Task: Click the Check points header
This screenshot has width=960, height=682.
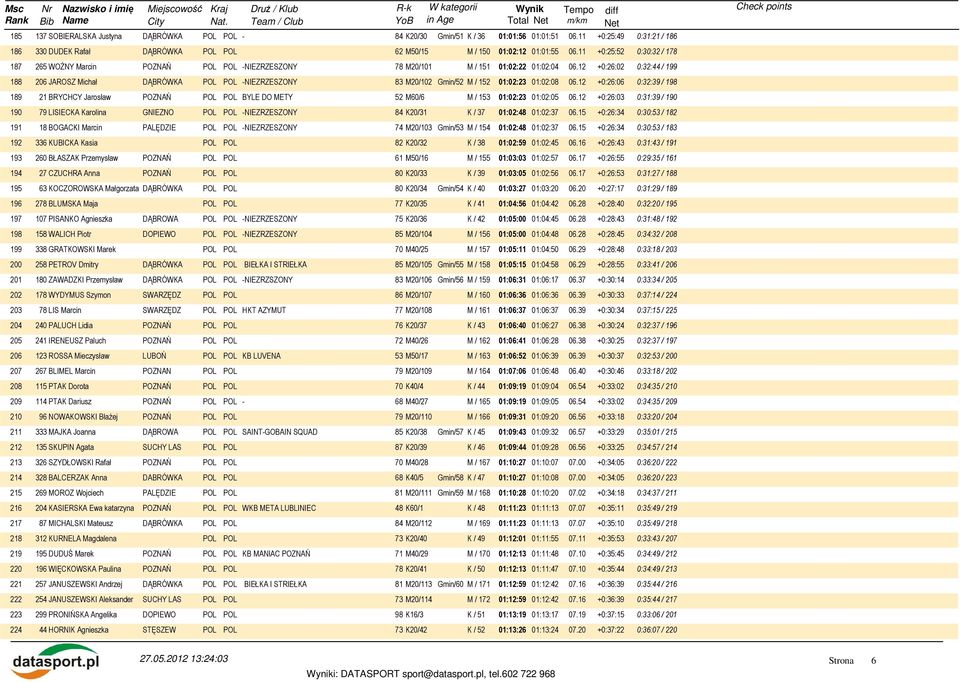Action: pyautogui.click(x=763, y=7)
